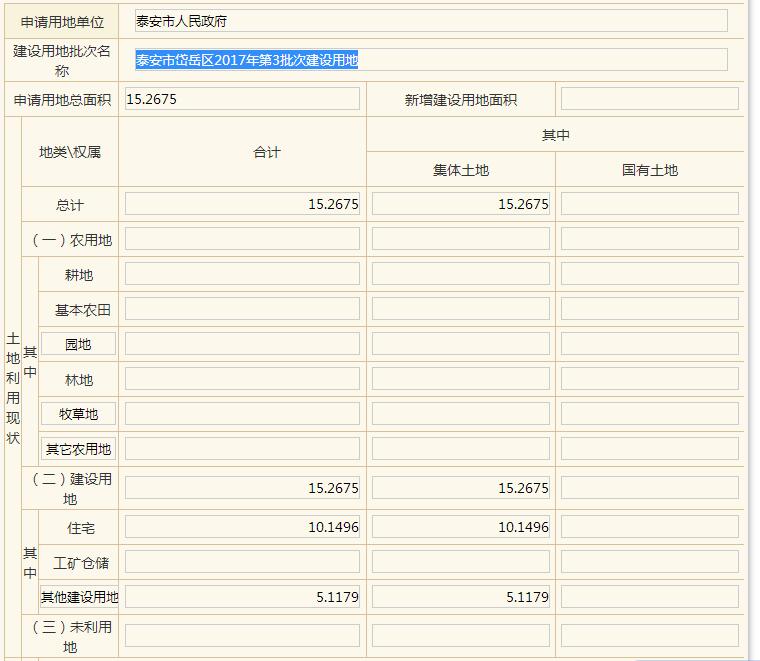Focus the 其他建设用地 集体土地 field showing 5.1179
760x661 pixels.
460,597
